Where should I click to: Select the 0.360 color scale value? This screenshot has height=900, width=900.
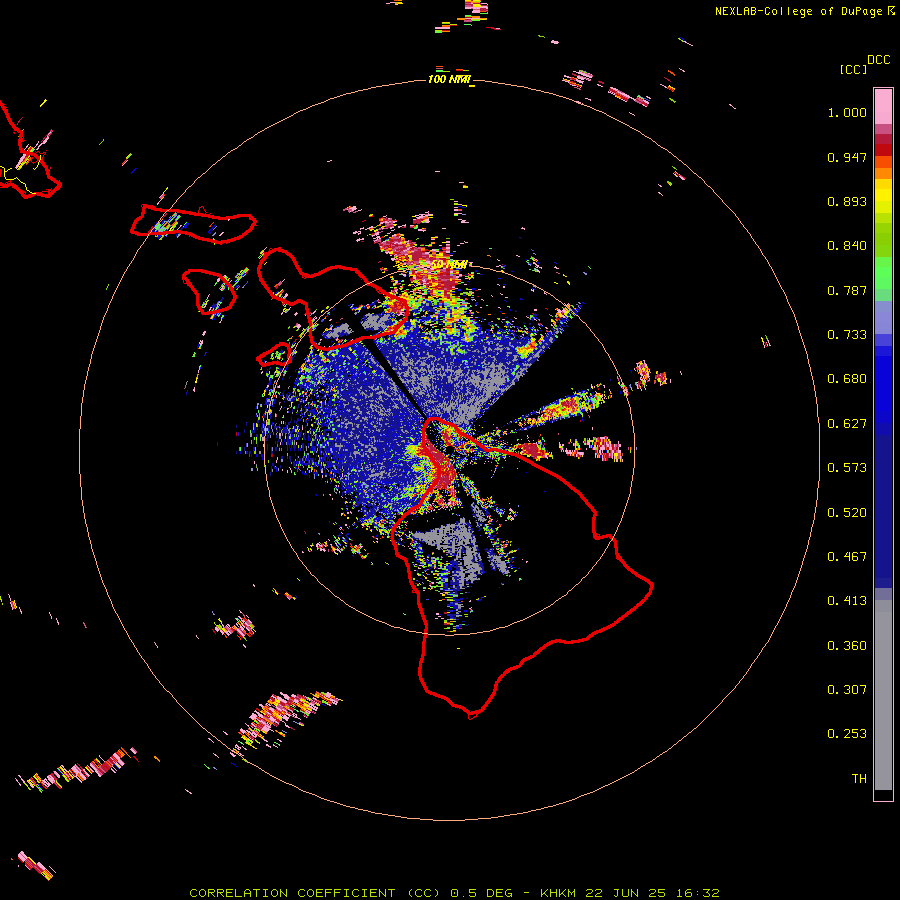(x=847, y=646)
